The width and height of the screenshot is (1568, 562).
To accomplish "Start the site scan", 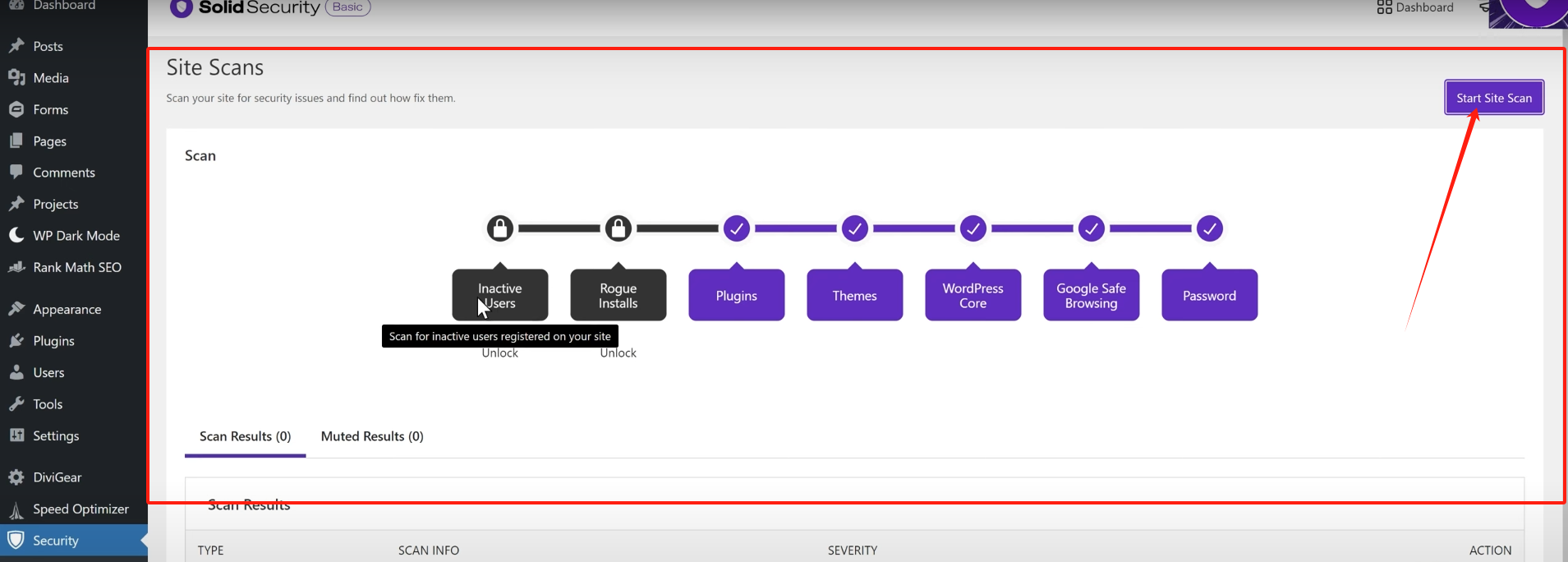I will (1494, 98).
